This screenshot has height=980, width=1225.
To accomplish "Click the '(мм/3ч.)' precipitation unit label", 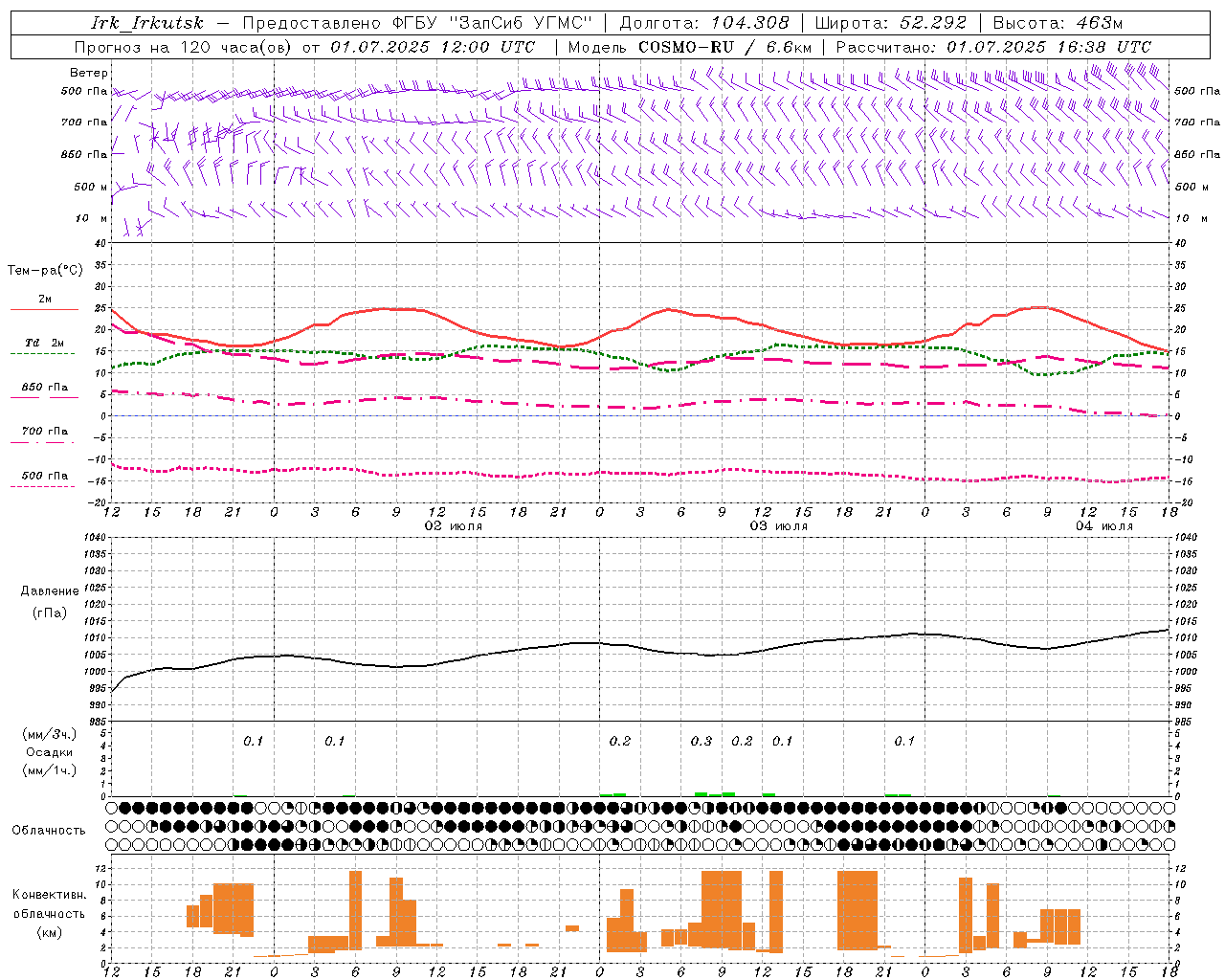I will coord(50,734).
